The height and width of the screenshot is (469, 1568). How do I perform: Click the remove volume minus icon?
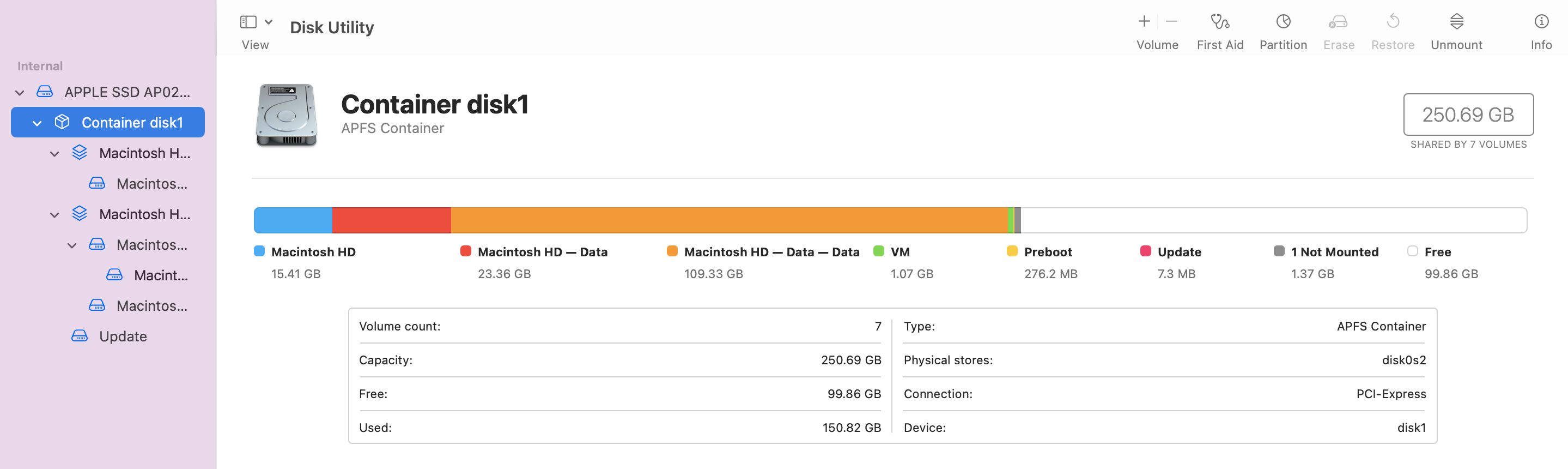pos(1171,22)
